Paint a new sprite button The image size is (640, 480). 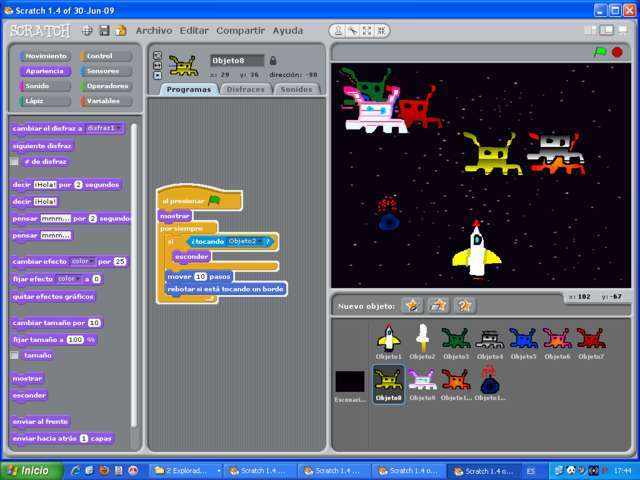click(412, 305)
